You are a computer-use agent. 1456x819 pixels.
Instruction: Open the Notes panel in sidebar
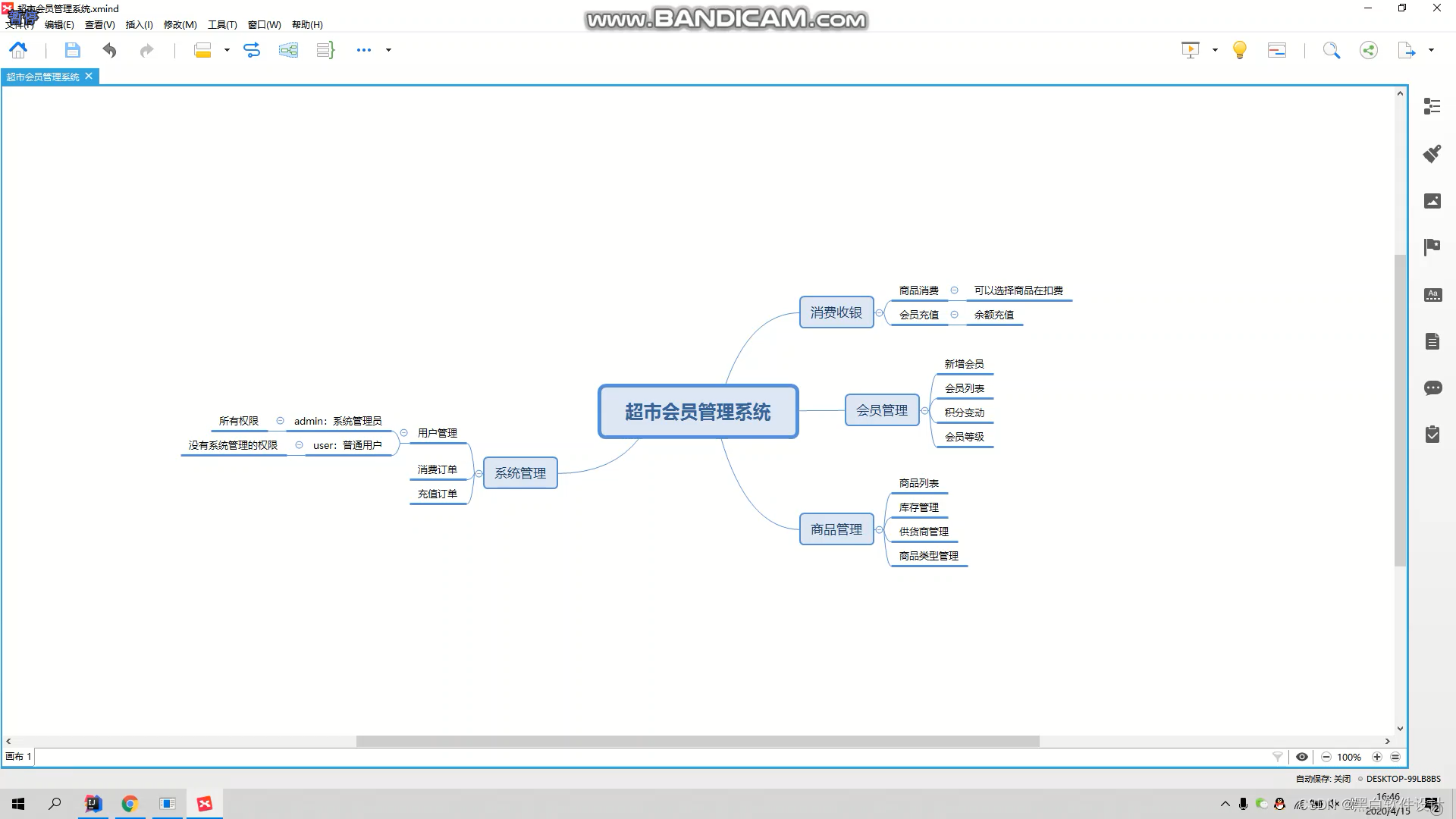(1432, 341)
